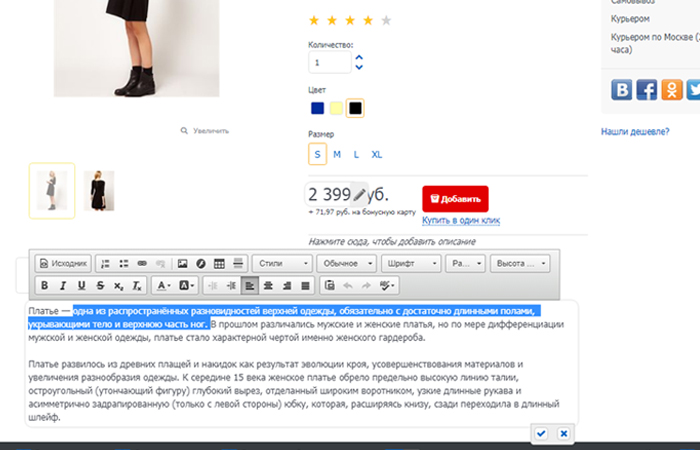Undo last edit
The height and width of the screenshot is (450, 700).
[348, 286]
